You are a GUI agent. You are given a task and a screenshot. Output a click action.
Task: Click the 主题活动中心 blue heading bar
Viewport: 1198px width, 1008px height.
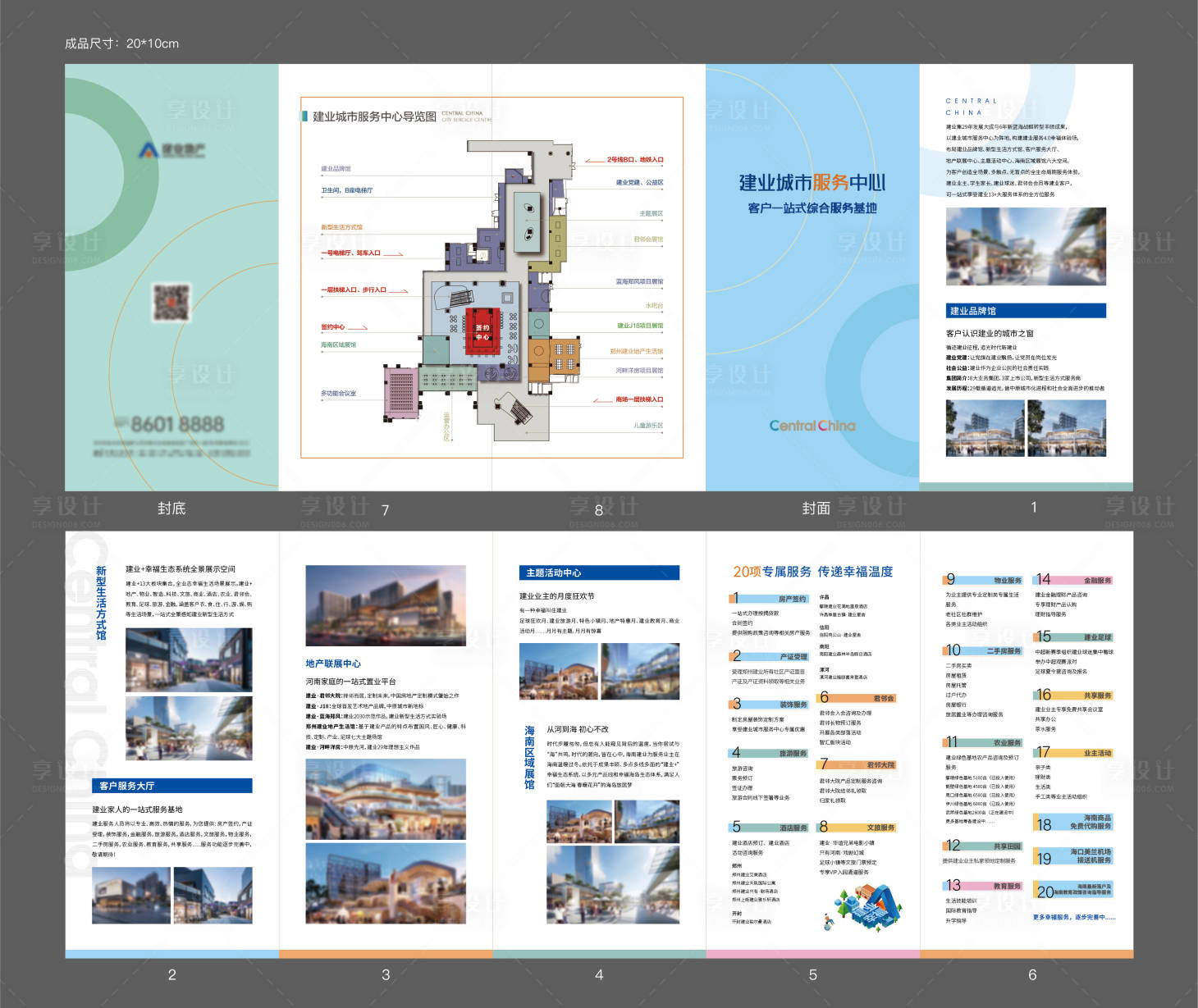[x=599, y=572]
